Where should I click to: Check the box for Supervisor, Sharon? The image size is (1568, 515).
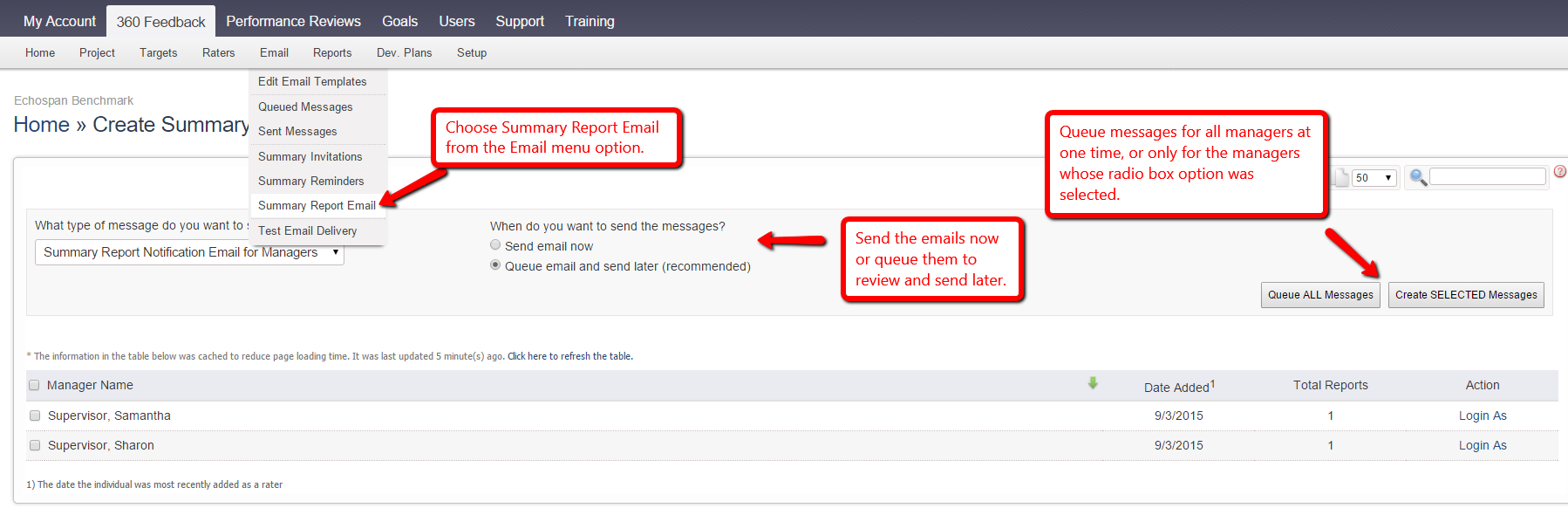click(35, 445)
